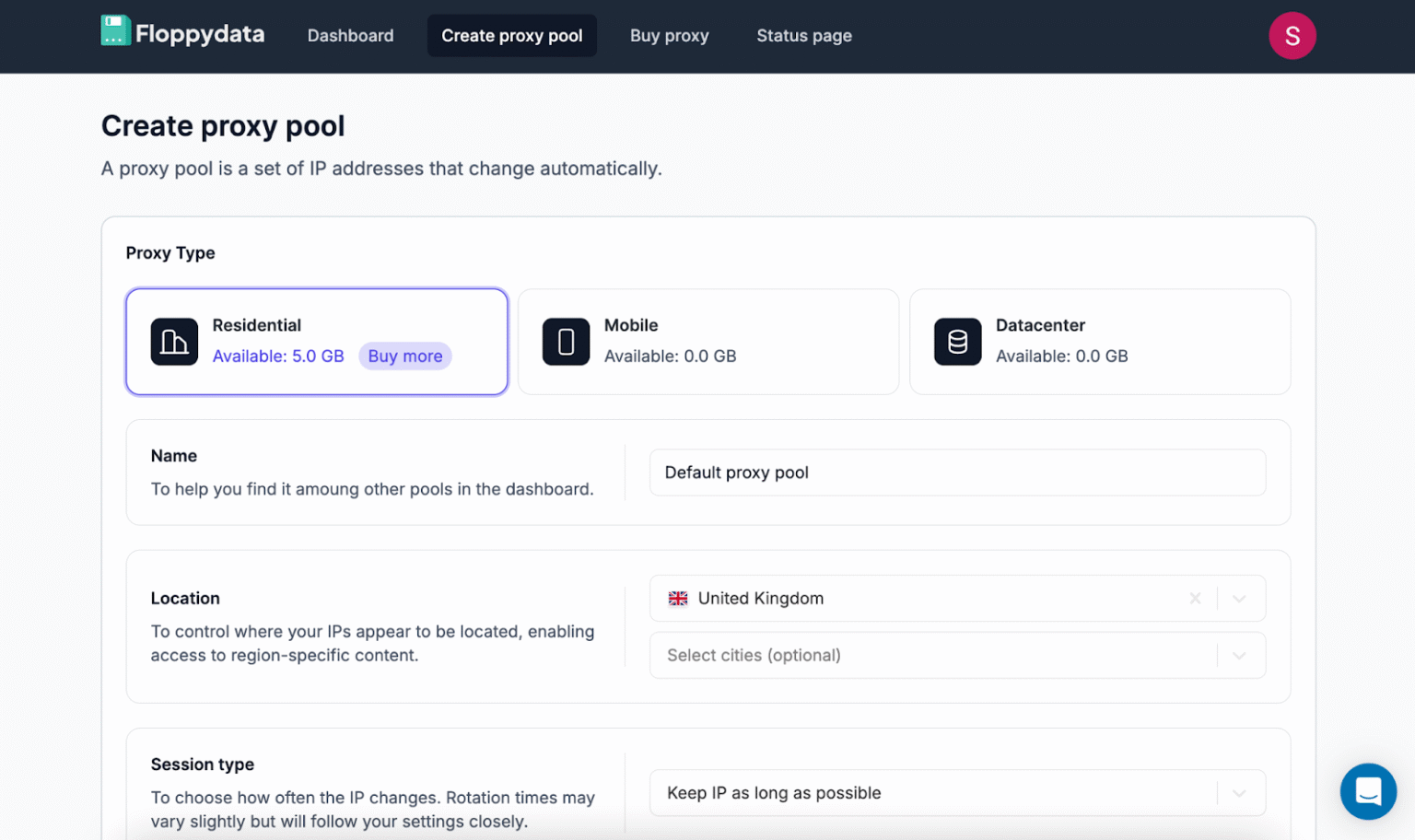Click the Mobile phone icon

click(x=566, y=342)
